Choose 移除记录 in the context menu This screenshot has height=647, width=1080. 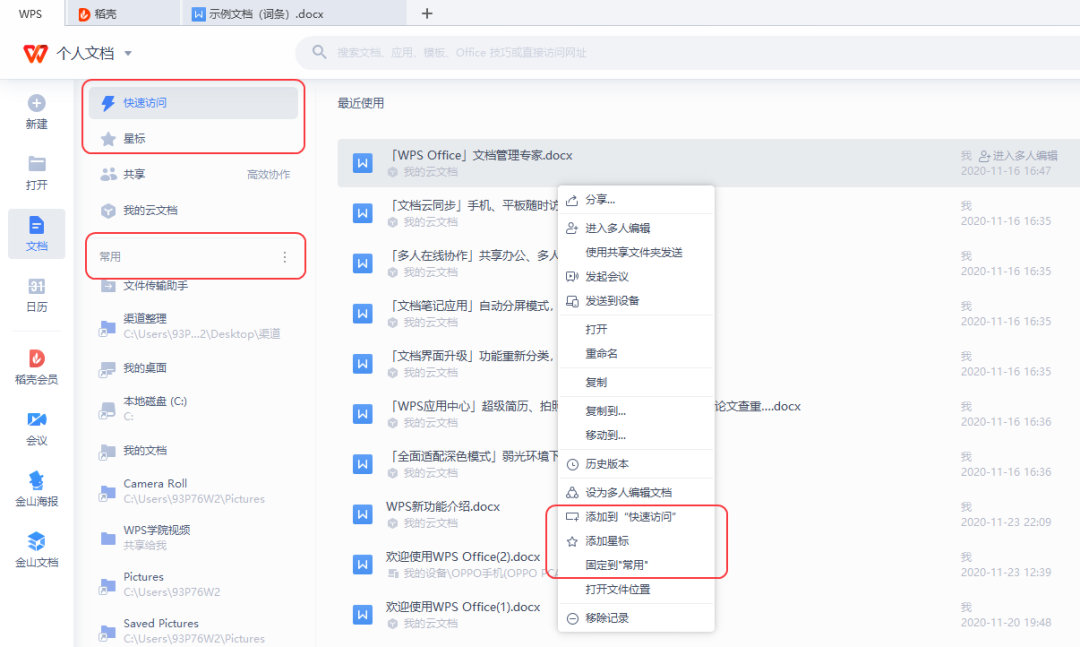[x=636, y=618]
